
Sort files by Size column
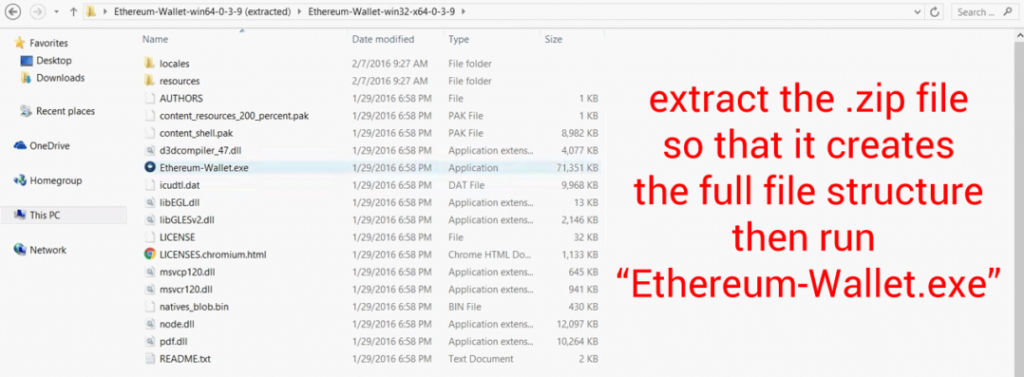click(x=553, y=39)
